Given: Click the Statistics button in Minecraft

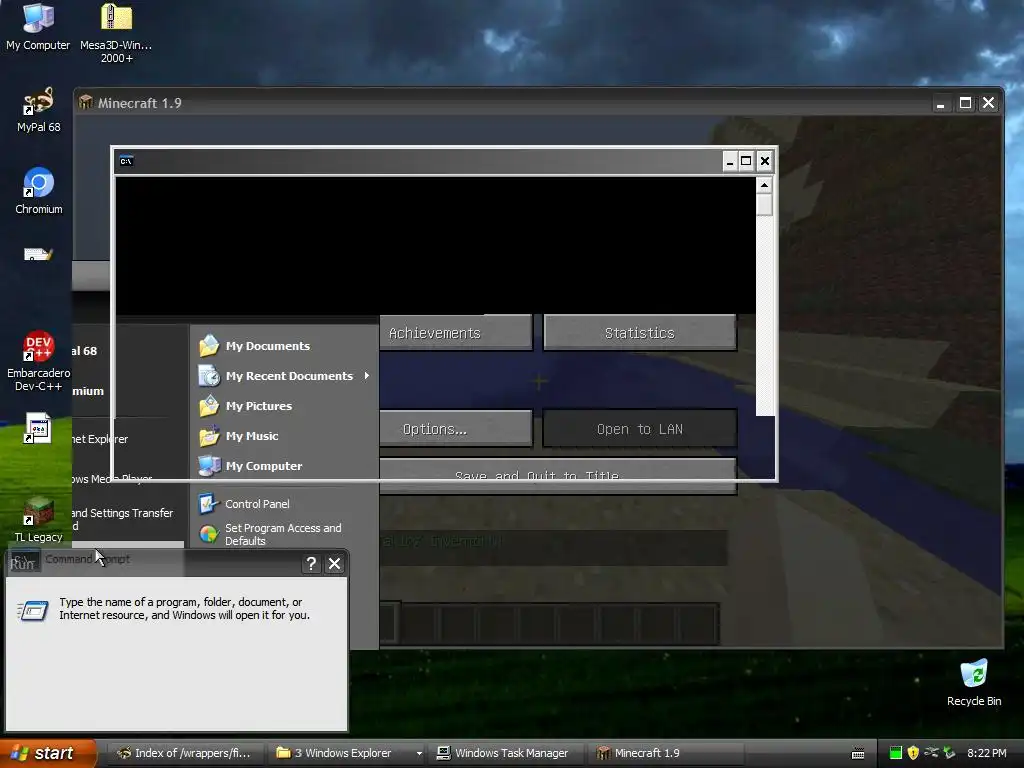Looking at the screenshot, I should [x=639, y=333].
